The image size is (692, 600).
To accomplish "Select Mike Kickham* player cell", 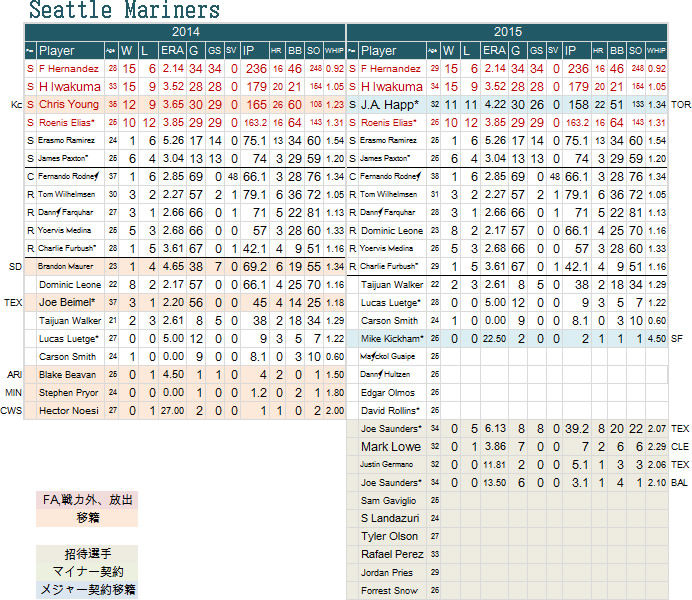I will pyautogui.click(x=392, y=339).
